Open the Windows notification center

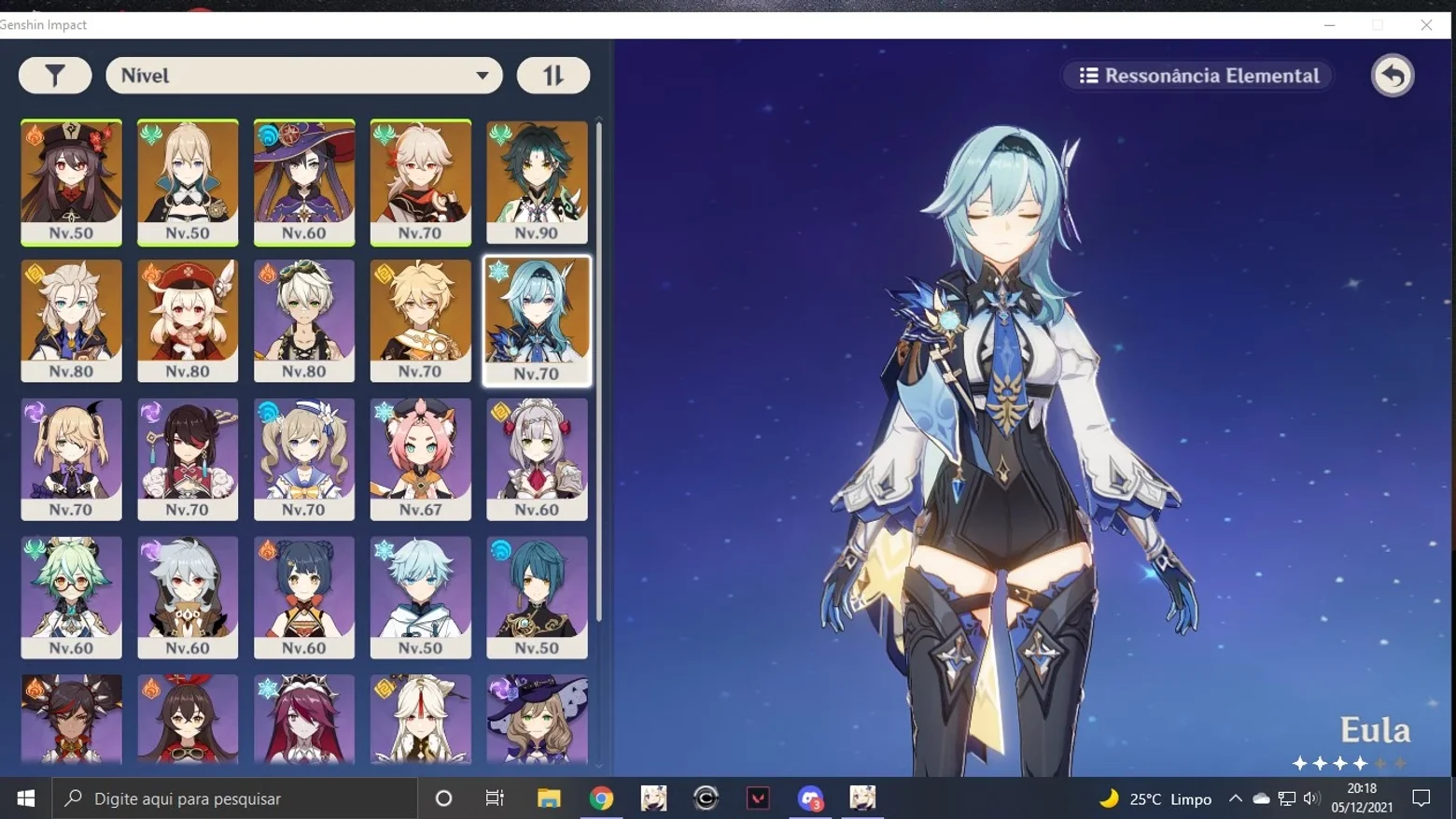point(1421,798)
